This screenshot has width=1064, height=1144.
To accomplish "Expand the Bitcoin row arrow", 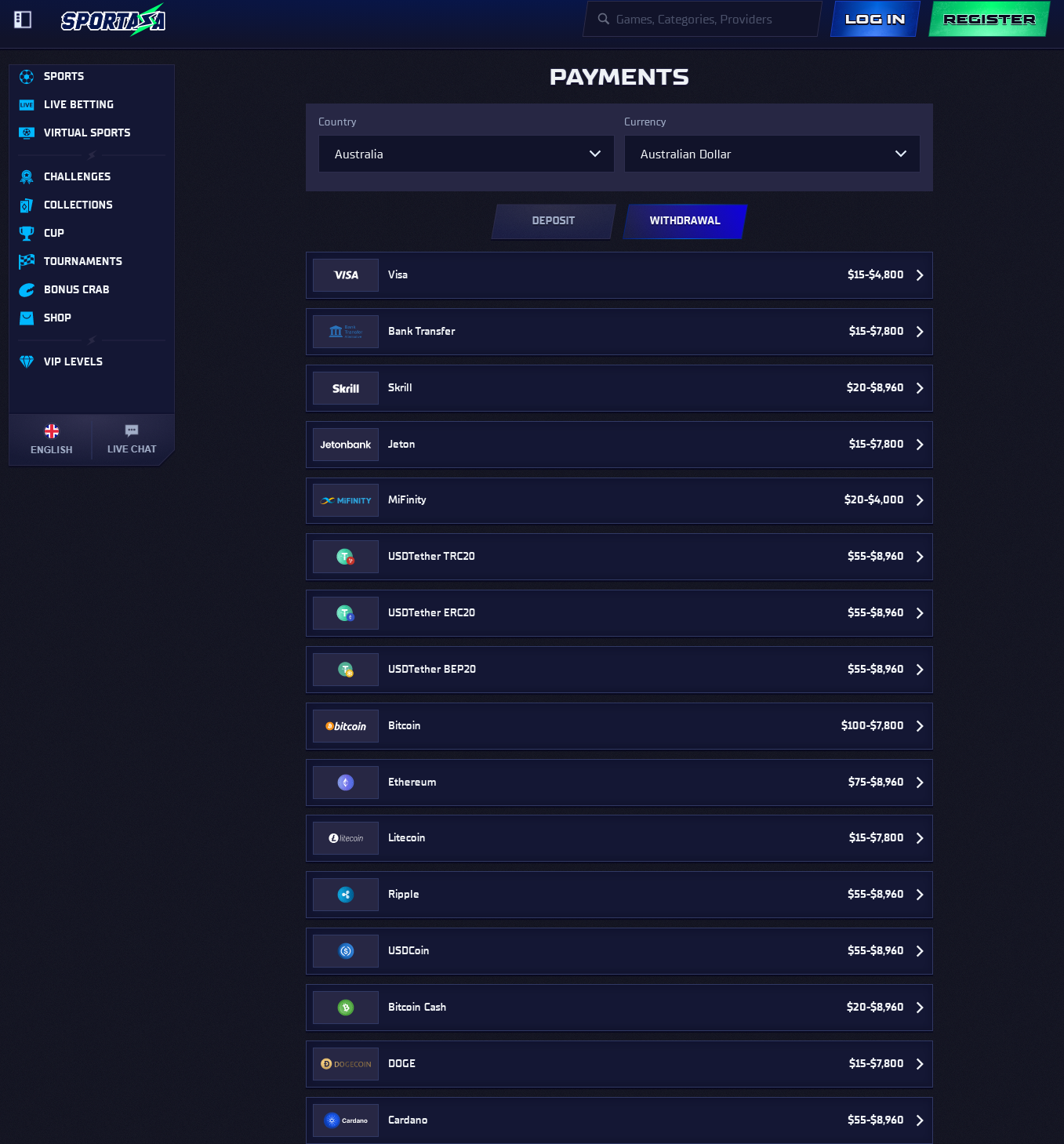I will tap(920, 726).
